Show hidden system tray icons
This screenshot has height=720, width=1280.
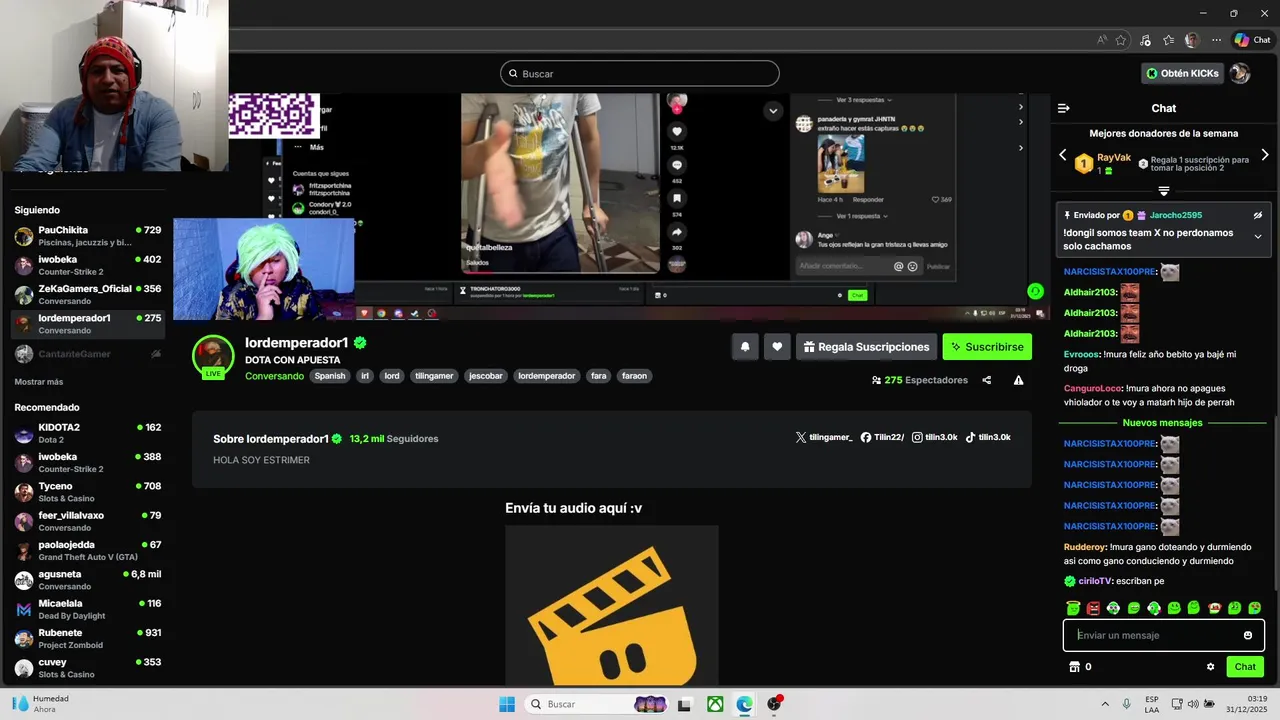(x=1105, y=704)
